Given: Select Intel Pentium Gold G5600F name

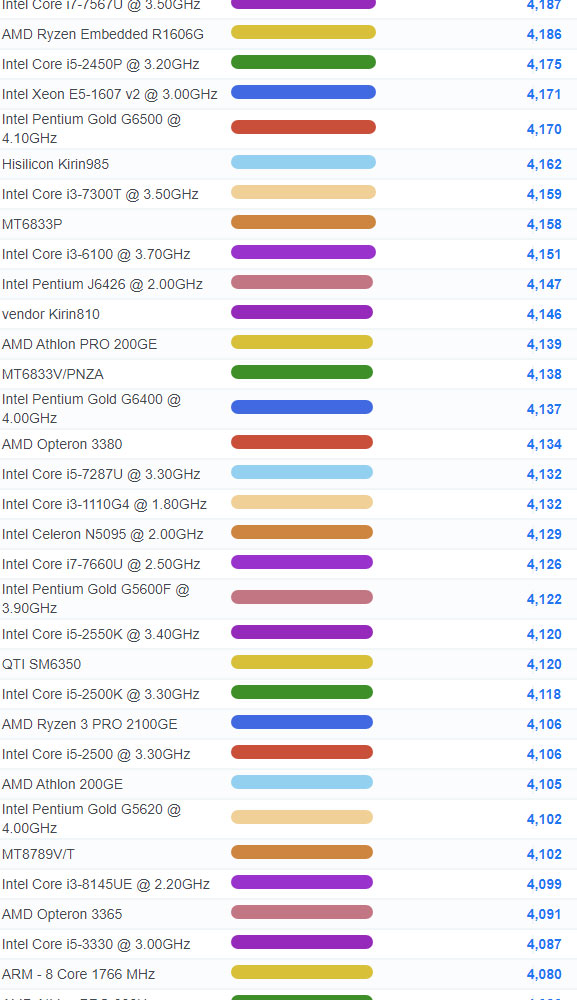Looking at the screenshot, I should click(96, 599).
